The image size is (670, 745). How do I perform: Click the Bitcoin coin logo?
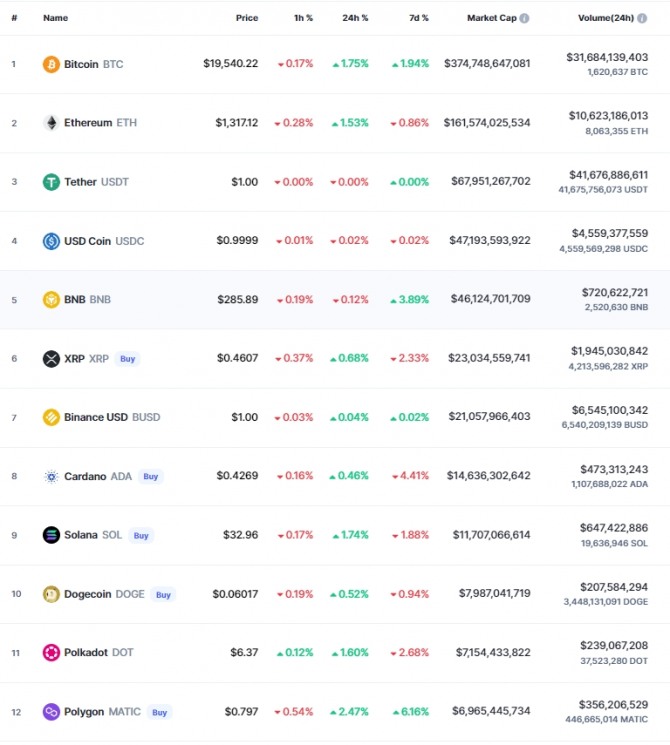point(51,64)
